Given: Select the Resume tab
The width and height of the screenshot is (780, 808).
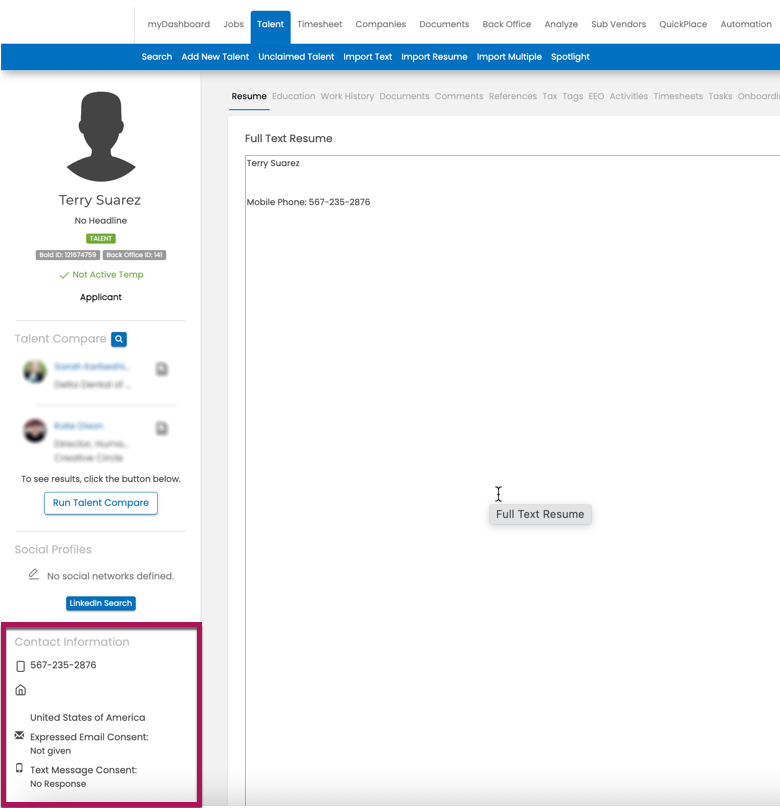Looking at the screenshot, I should (249, 96).
